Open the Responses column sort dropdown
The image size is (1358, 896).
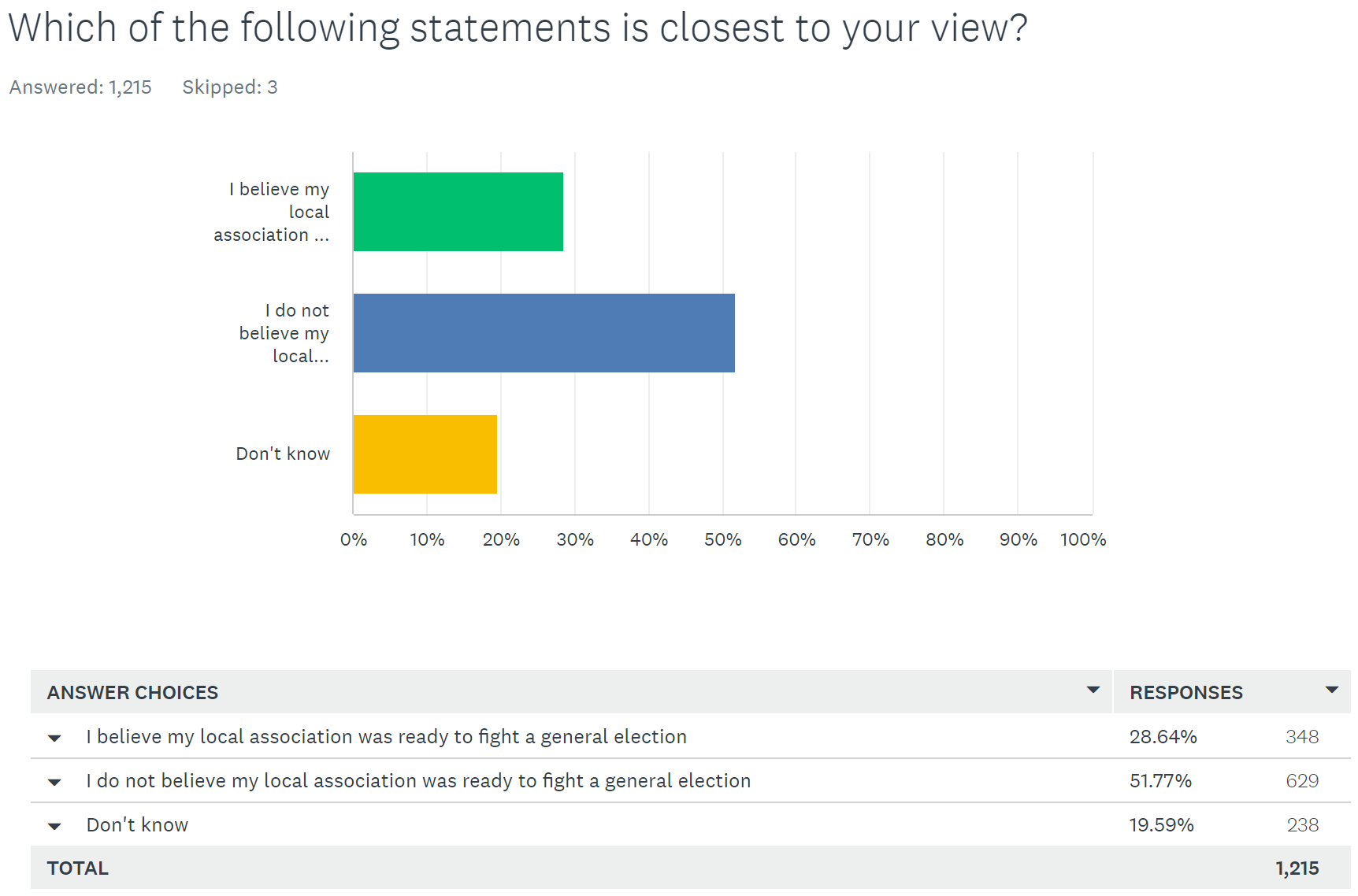[x=1331, y=690]
